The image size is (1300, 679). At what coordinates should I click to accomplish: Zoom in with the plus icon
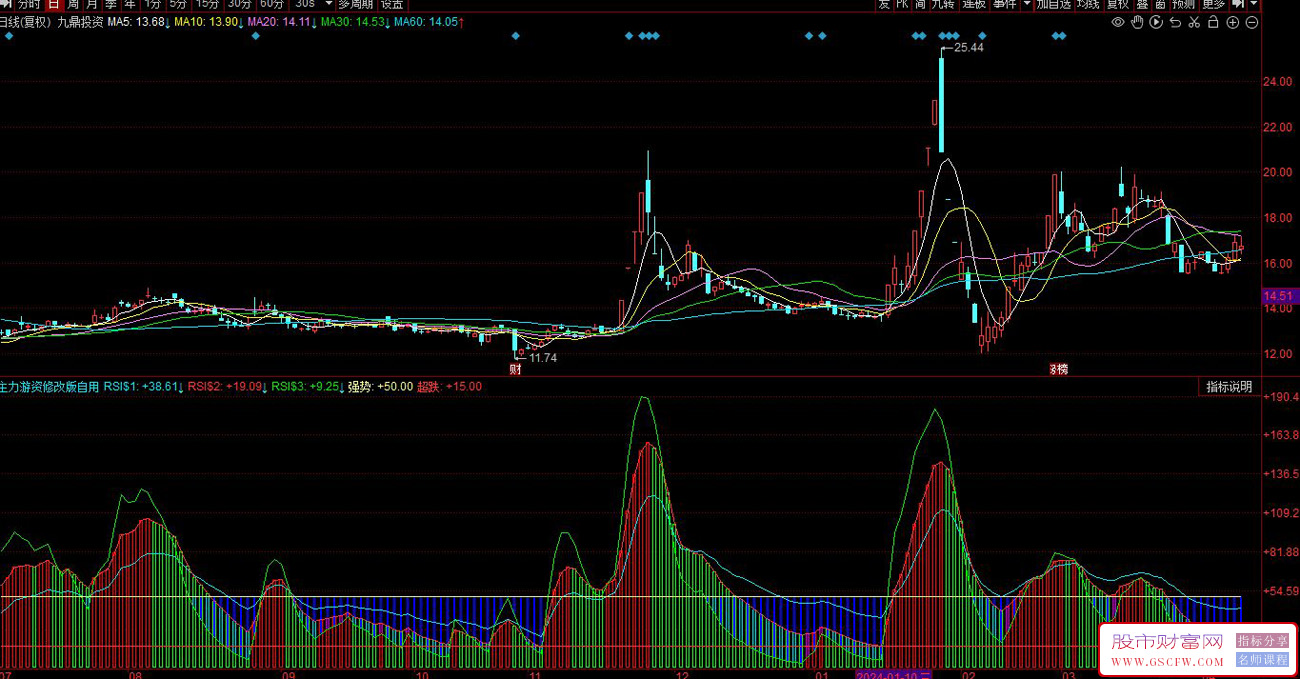pos(1233,22)
